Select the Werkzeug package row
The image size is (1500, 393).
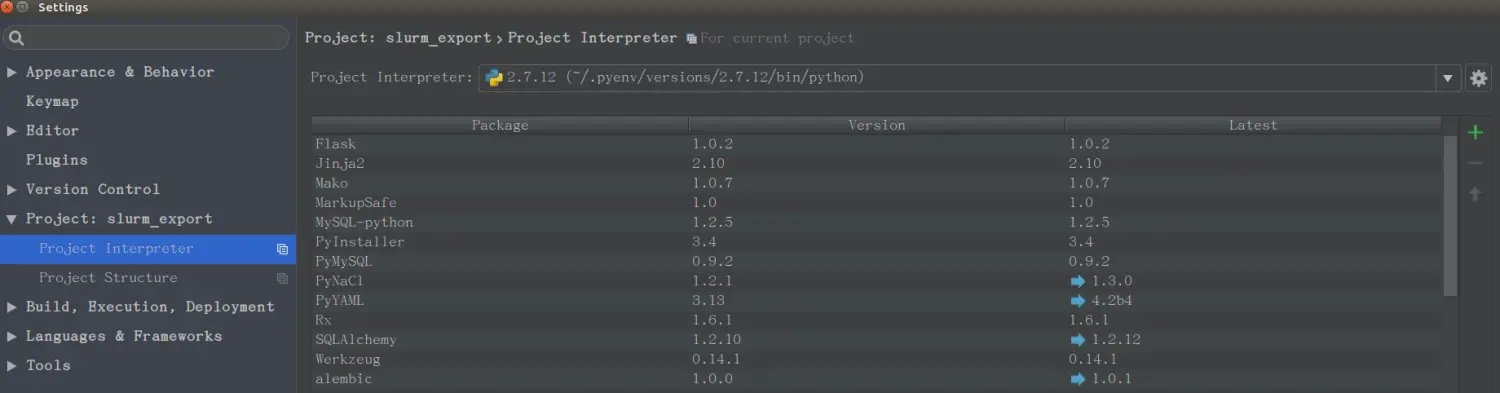point(877,359)
